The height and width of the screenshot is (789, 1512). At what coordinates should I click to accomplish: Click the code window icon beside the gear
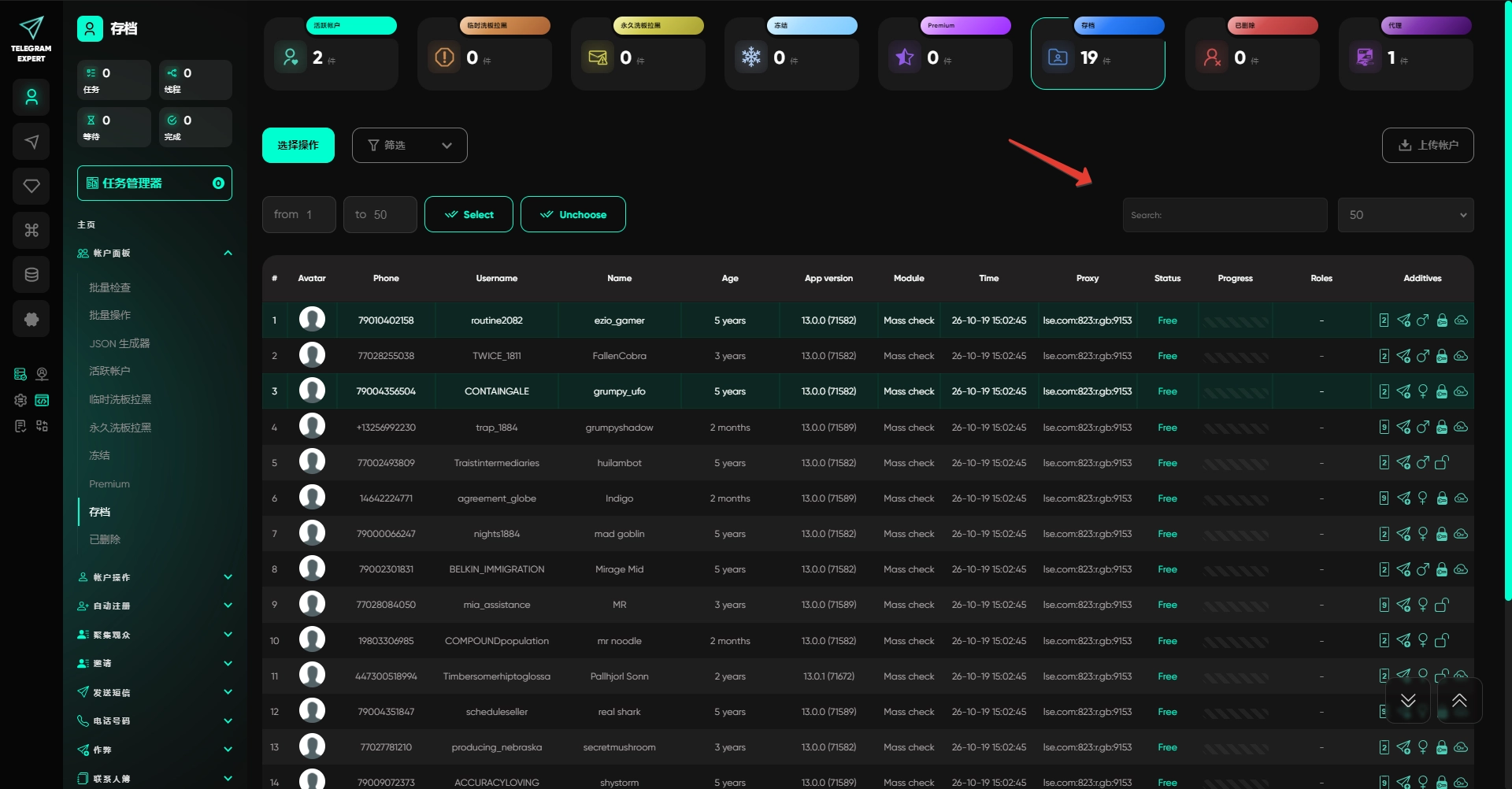pos(43,400)
